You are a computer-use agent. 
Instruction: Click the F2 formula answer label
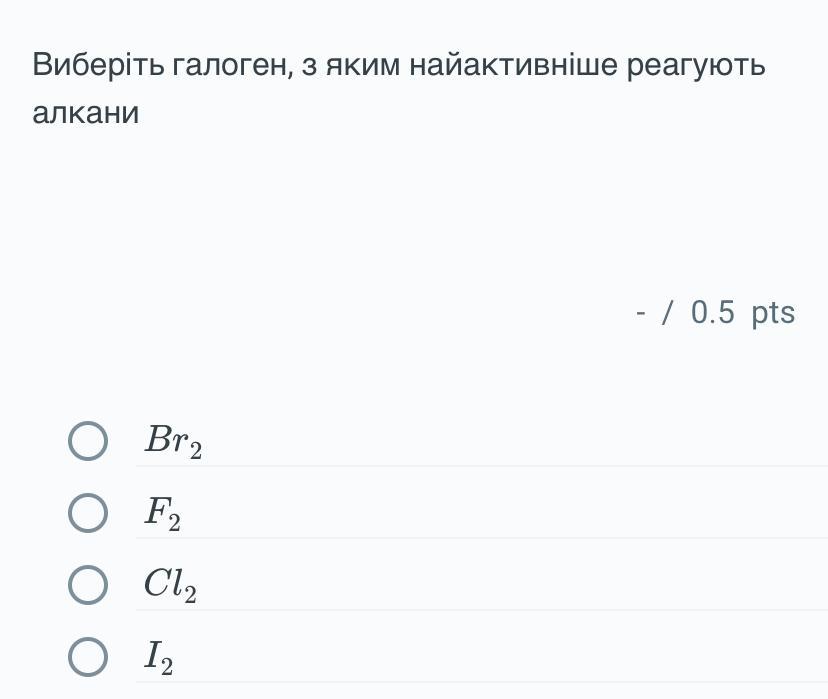click(162, 514)
